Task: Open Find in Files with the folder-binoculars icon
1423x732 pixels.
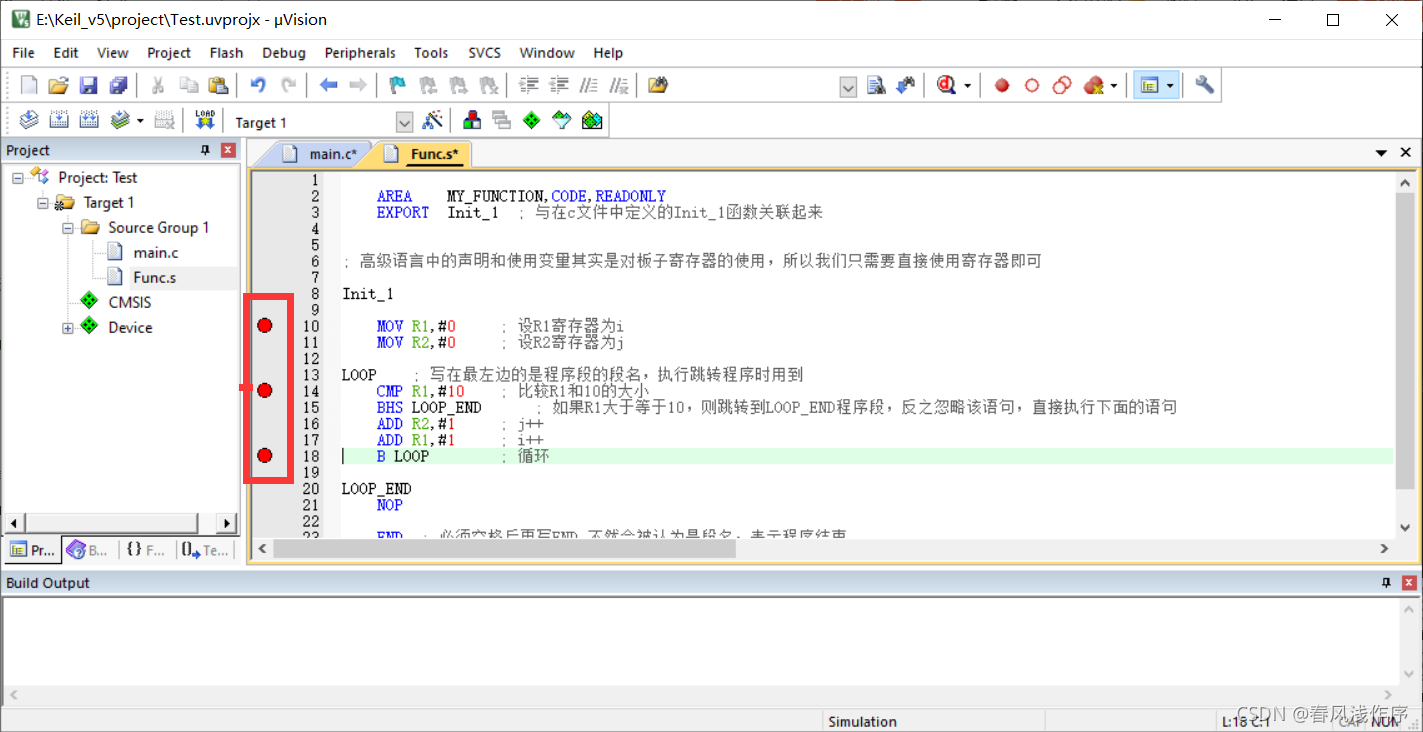Action: tap(657, 85)
